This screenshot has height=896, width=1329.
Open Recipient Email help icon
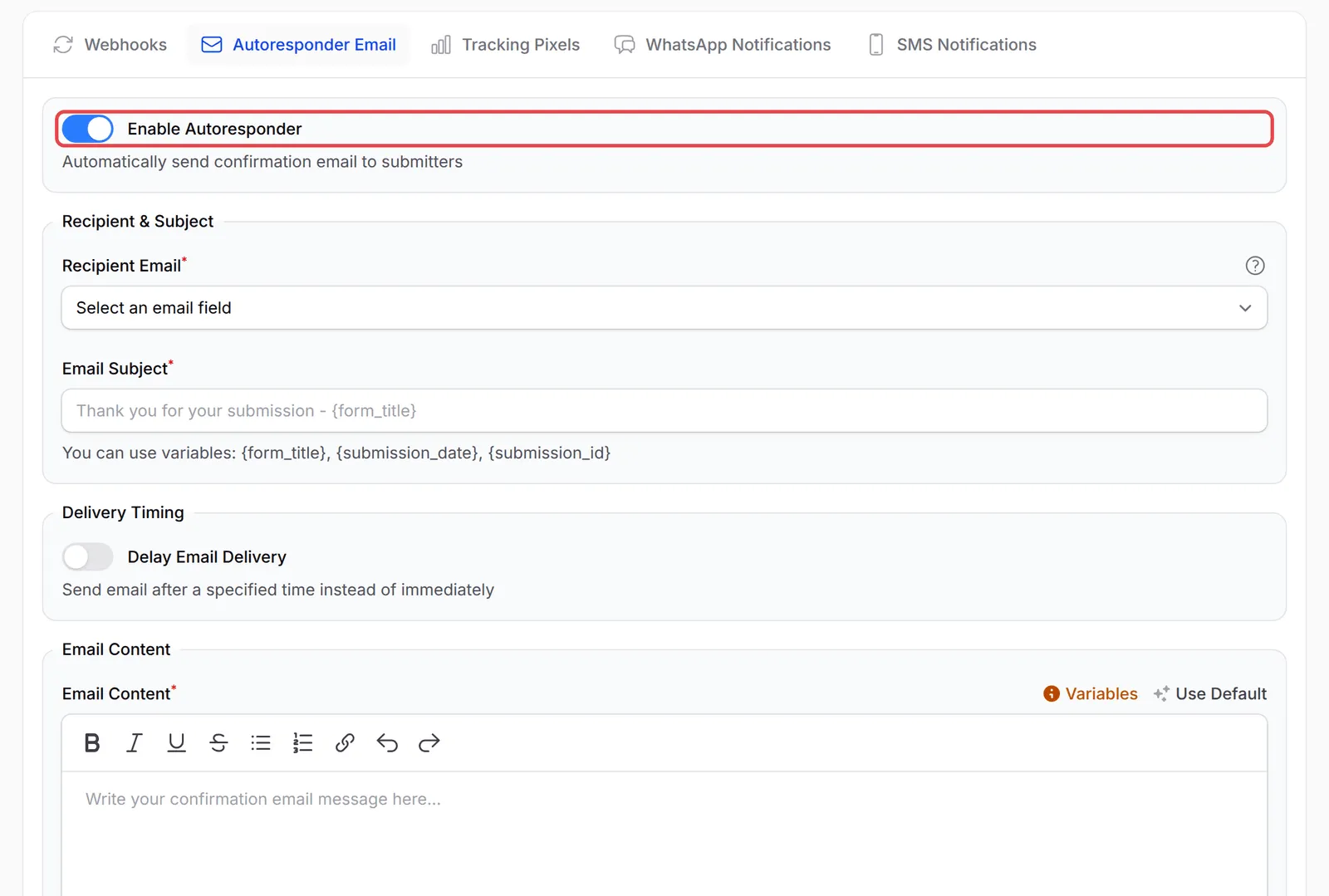tap(1255, 266)
